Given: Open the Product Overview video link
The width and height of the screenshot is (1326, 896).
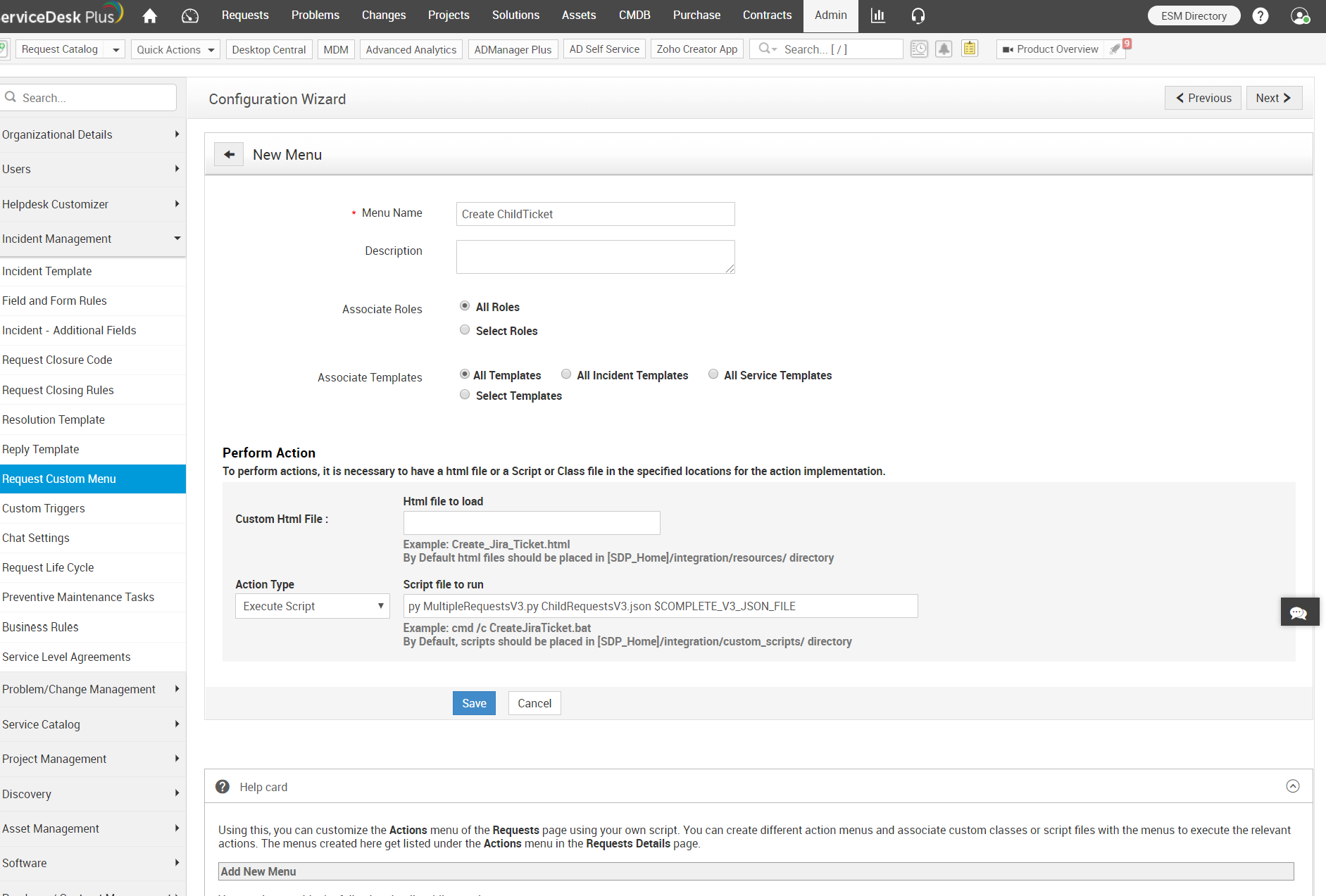Looking at the screenshot, I should click(1050, 49).
